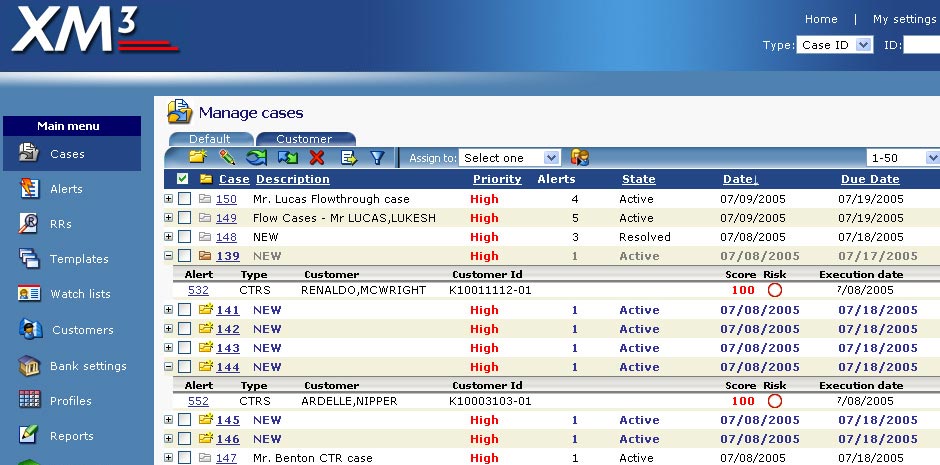Click the Home link
This screenshot has width=940, height=465.
pyautogui.click(x=821, y=19)
